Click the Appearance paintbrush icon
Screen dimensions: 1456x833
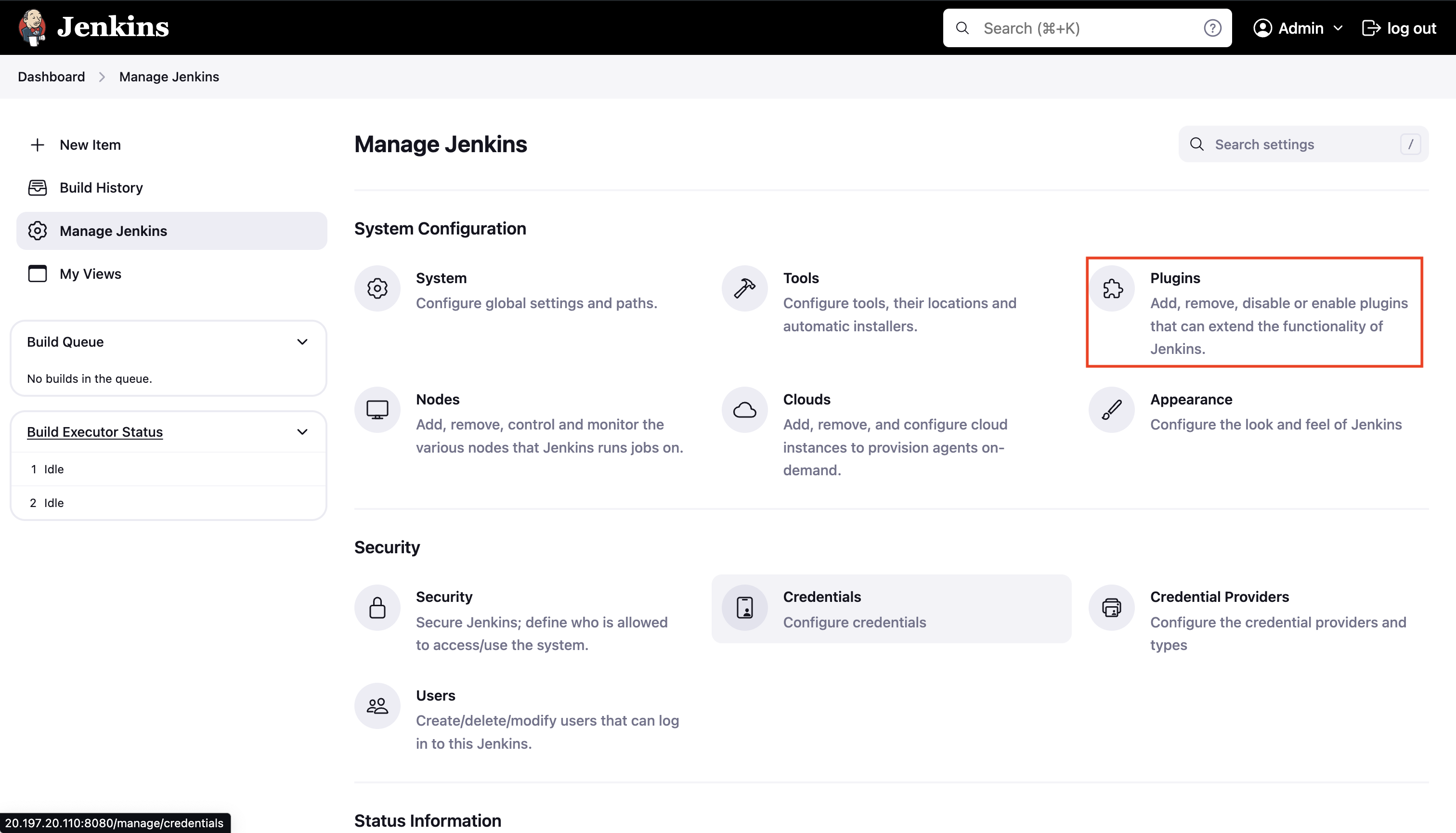point(1112,410)
